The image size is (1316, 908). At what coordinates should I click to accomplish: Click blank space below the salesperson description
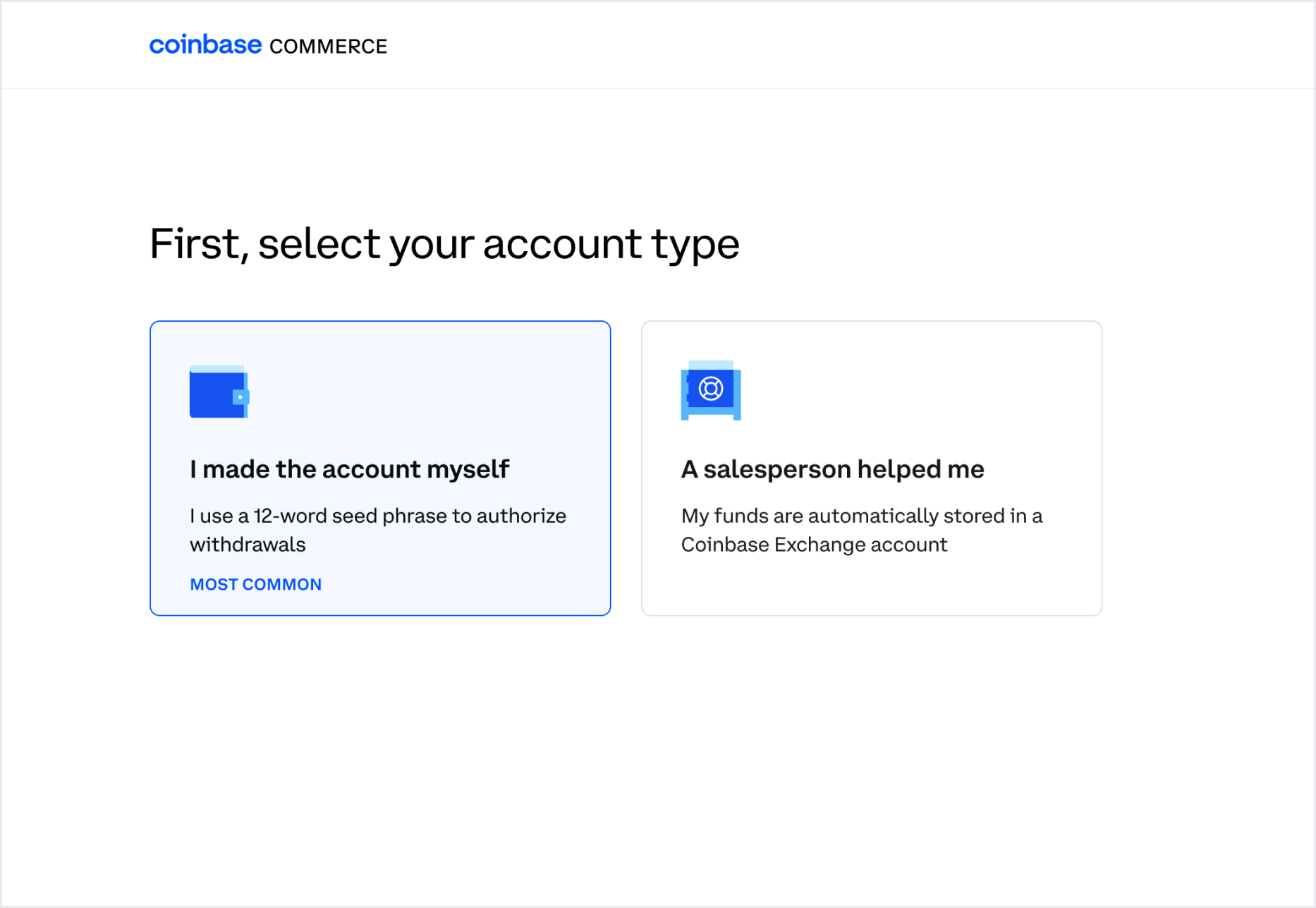[x=871, y=586]
